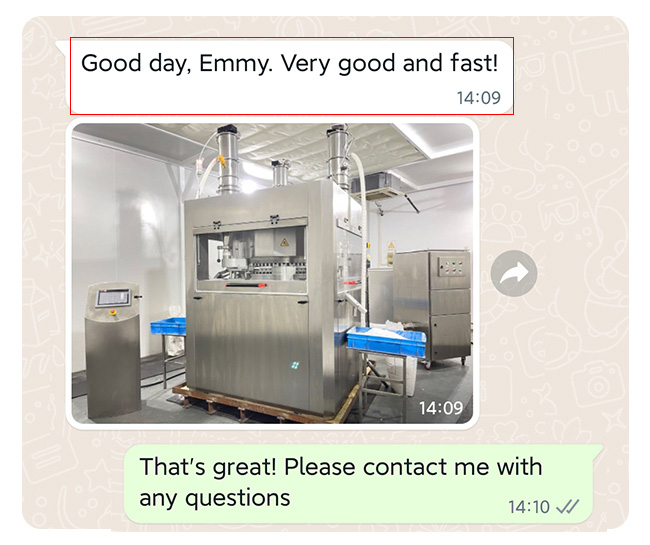This screenshot has height=545, width=650.
Task: Click the word "fast!" in the received message
Action: pyautogui.click(x=474, y=63)
